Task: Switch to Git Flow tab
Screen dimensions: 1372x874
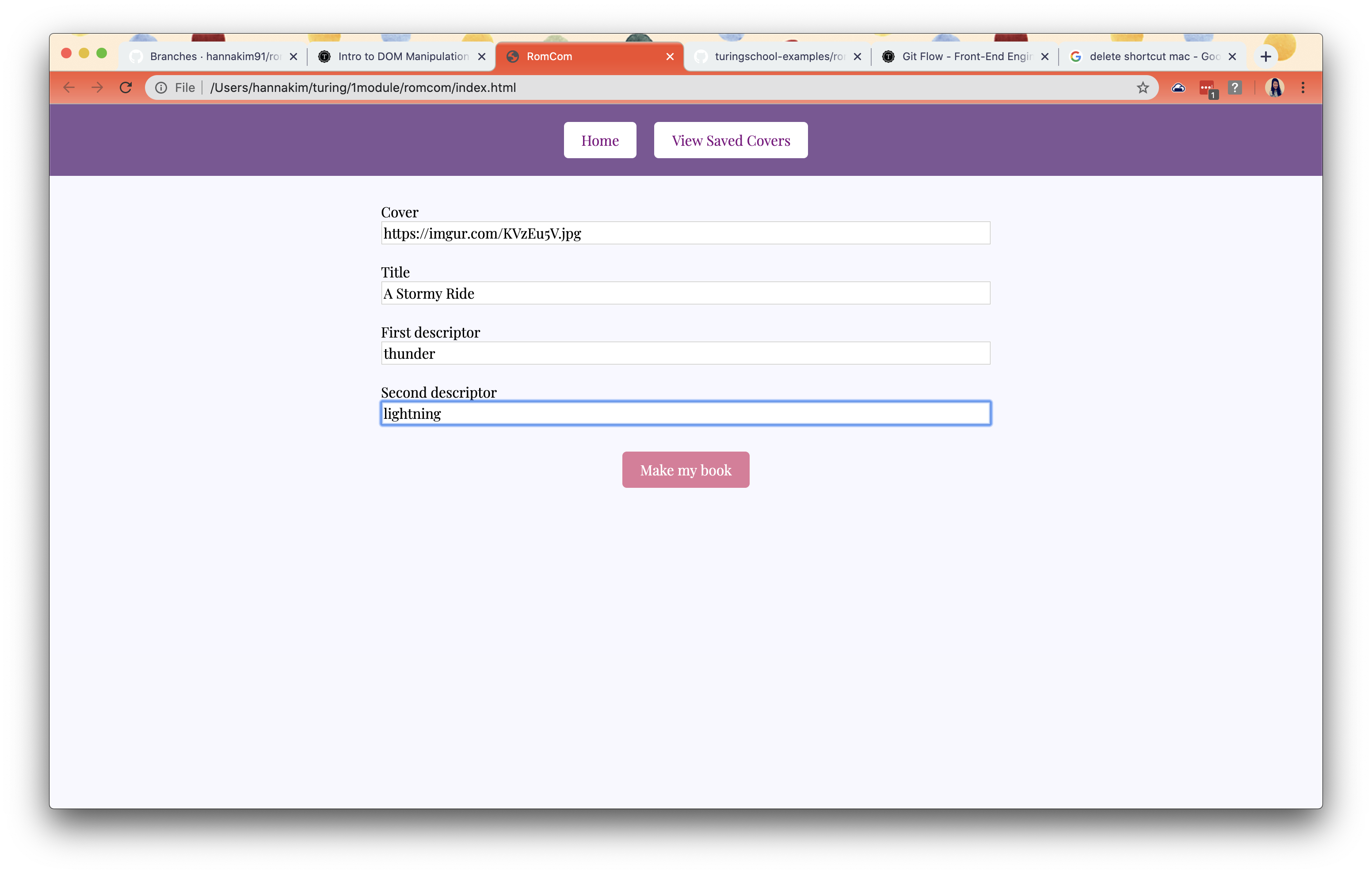Action: [966, 57]
